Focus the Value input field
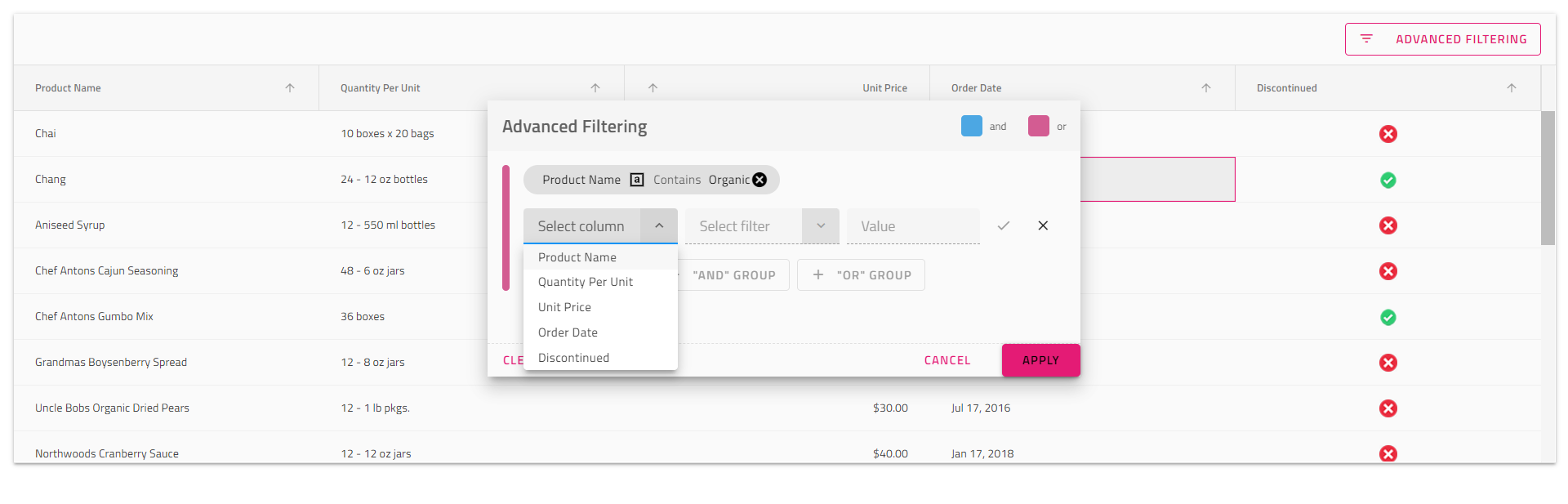This screenshot has width=1568, height=504. click(913, 226)
